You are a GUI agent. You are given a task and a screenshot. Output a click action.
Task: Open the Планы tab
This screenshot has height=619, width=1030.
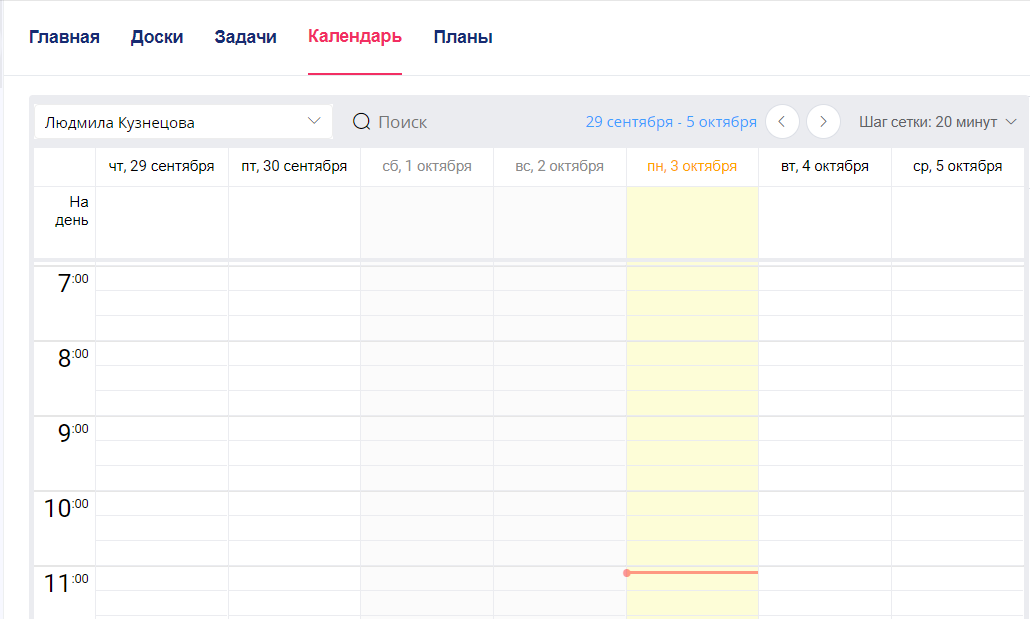pos(463,37)
